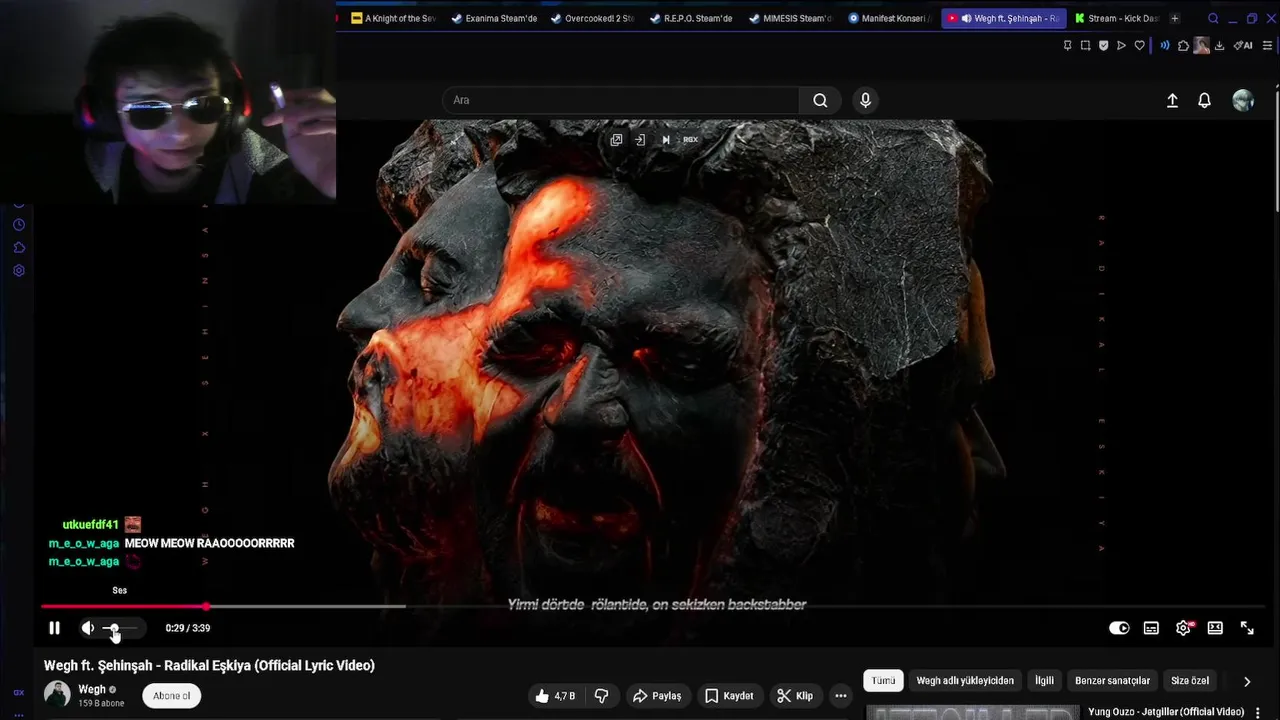1280x720 pixels.
Task: Open the YouTube account avatar menu
Action: coord(1243,100)
